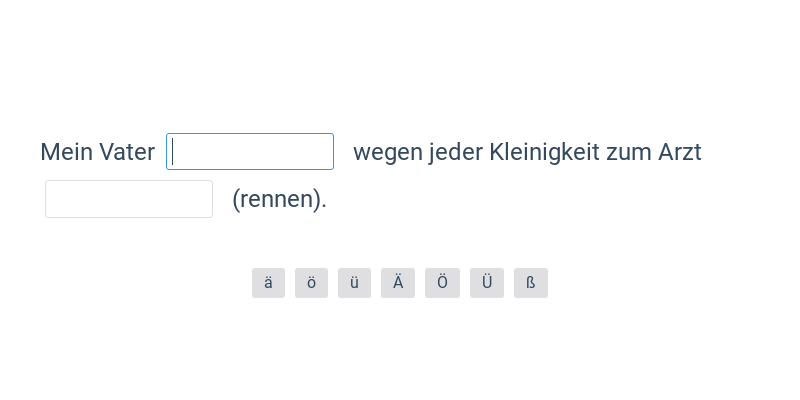
Task: Click the verb hint "(rennen)"
Action: tap(279, 199)
